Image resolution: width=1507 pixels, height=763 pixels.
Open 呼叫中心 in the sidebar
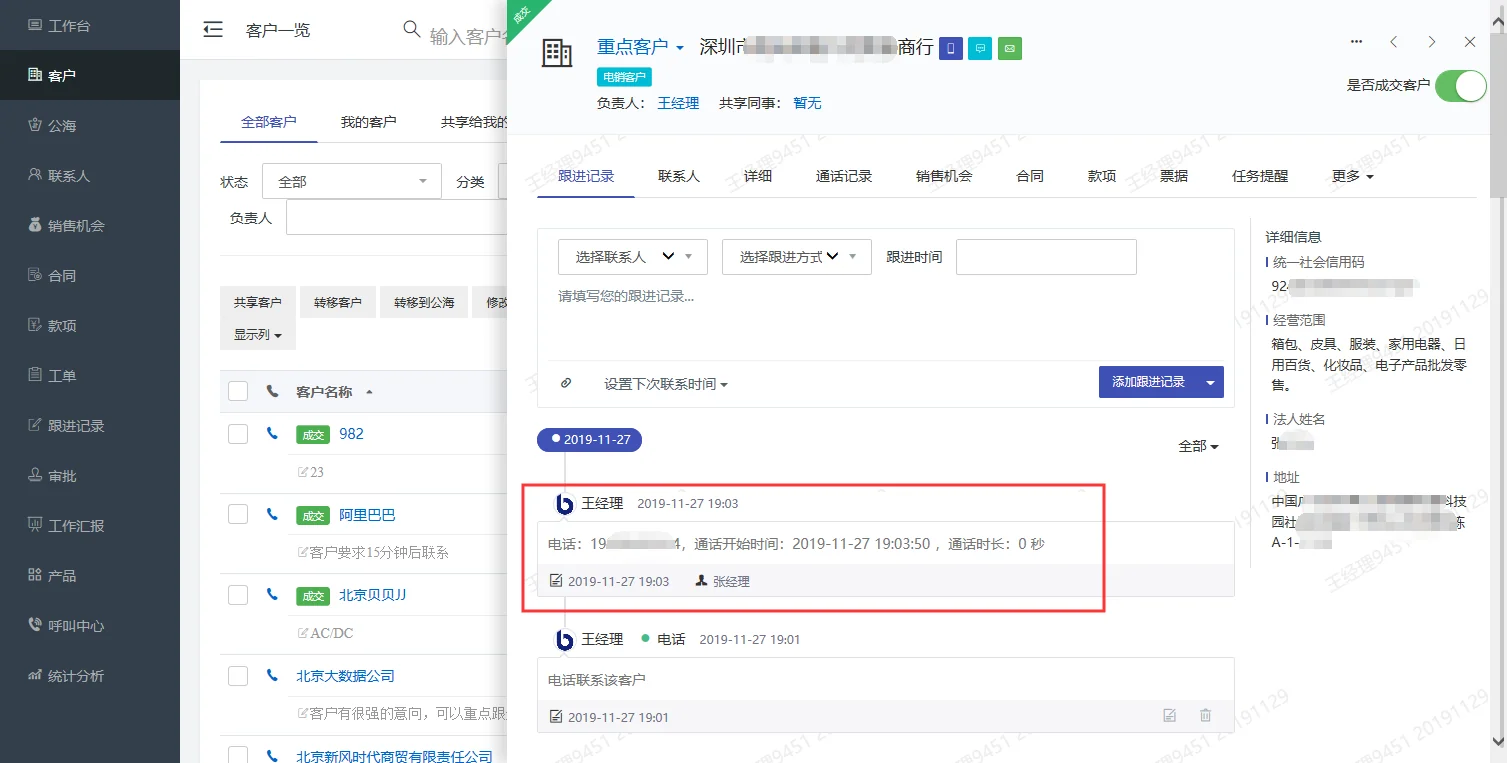coord(90,625)
